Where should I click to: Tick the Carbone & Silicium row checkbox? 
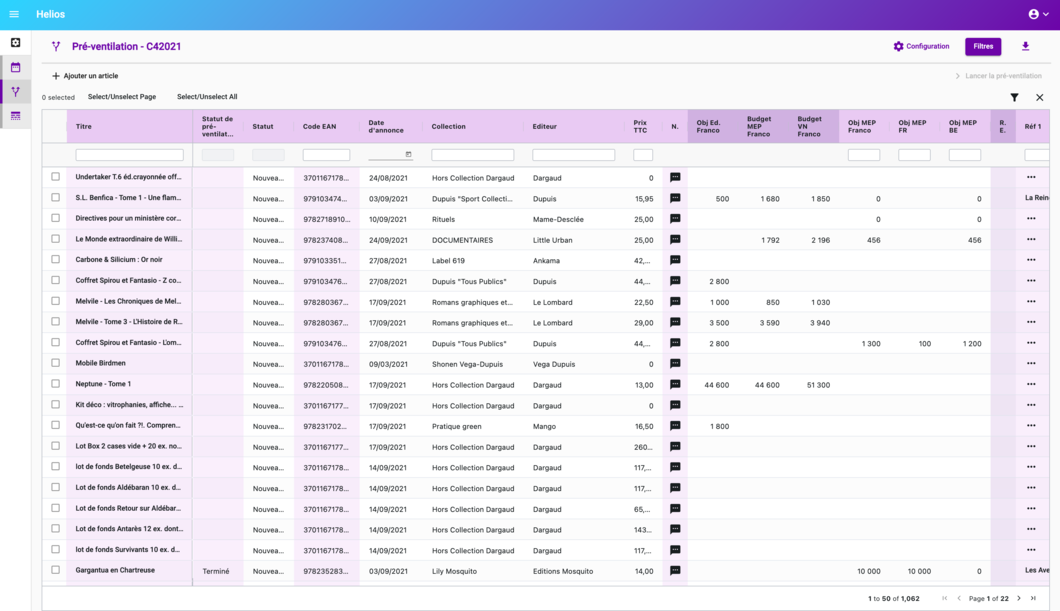[x=56, y=260]
